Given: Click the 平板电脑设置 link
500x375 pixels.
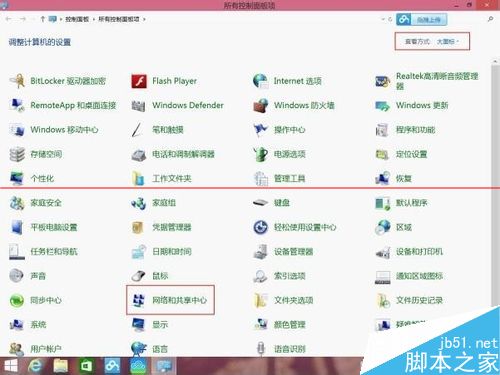Looking at the screenshot, I should pyautogui.click(x=54, y=227).
